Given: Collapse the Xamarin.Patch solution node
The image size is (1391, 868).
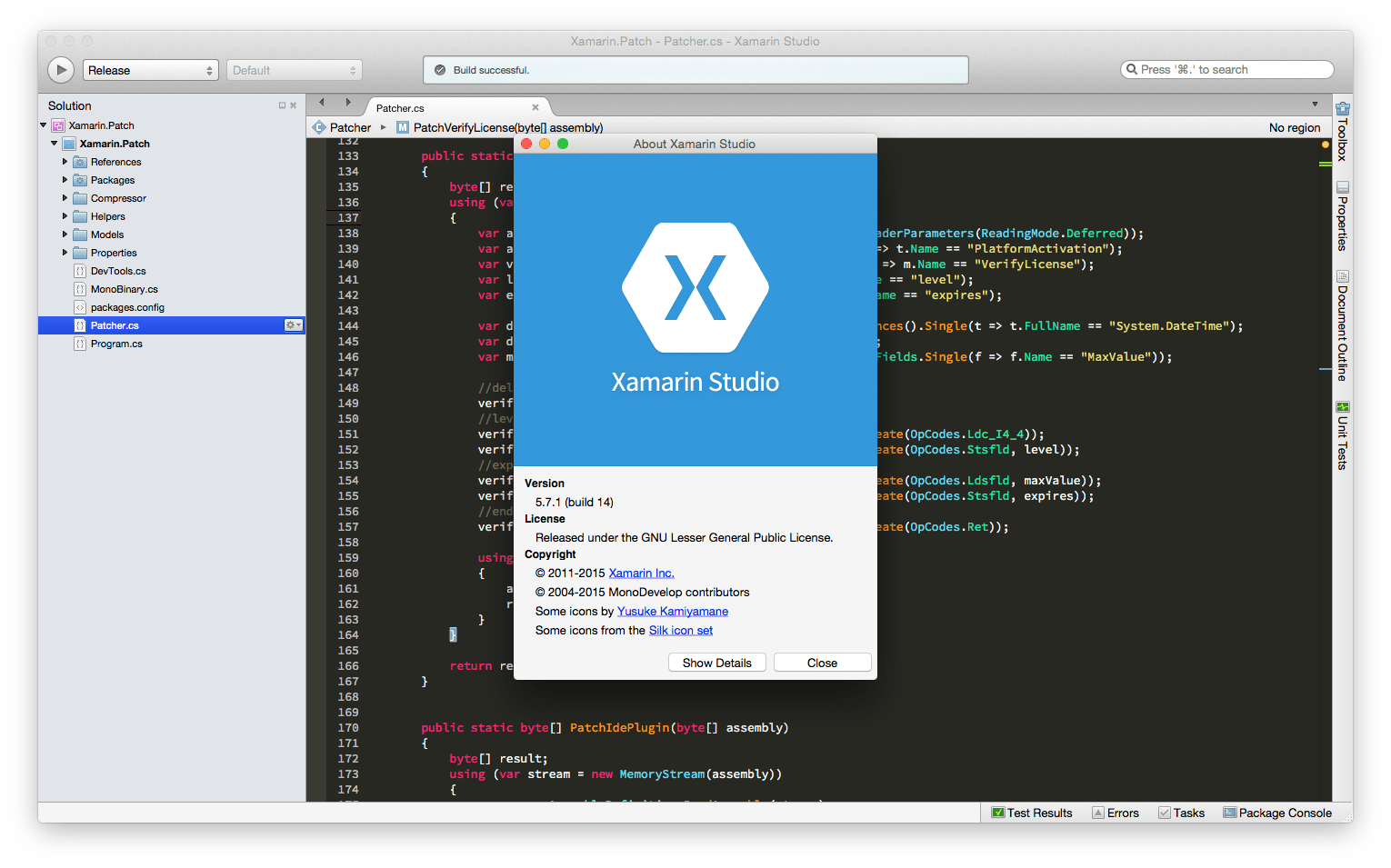Looking at the screenshot, I should [x=44, y=125].
